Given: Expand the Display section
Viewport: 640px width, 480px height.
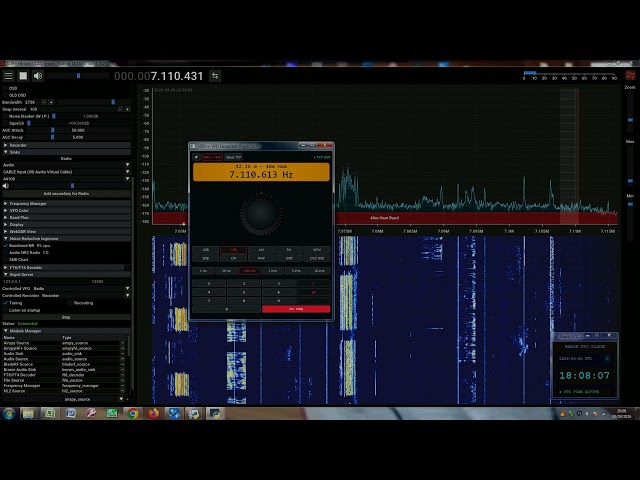Looking at the screenshot, I should pos(66,224).
